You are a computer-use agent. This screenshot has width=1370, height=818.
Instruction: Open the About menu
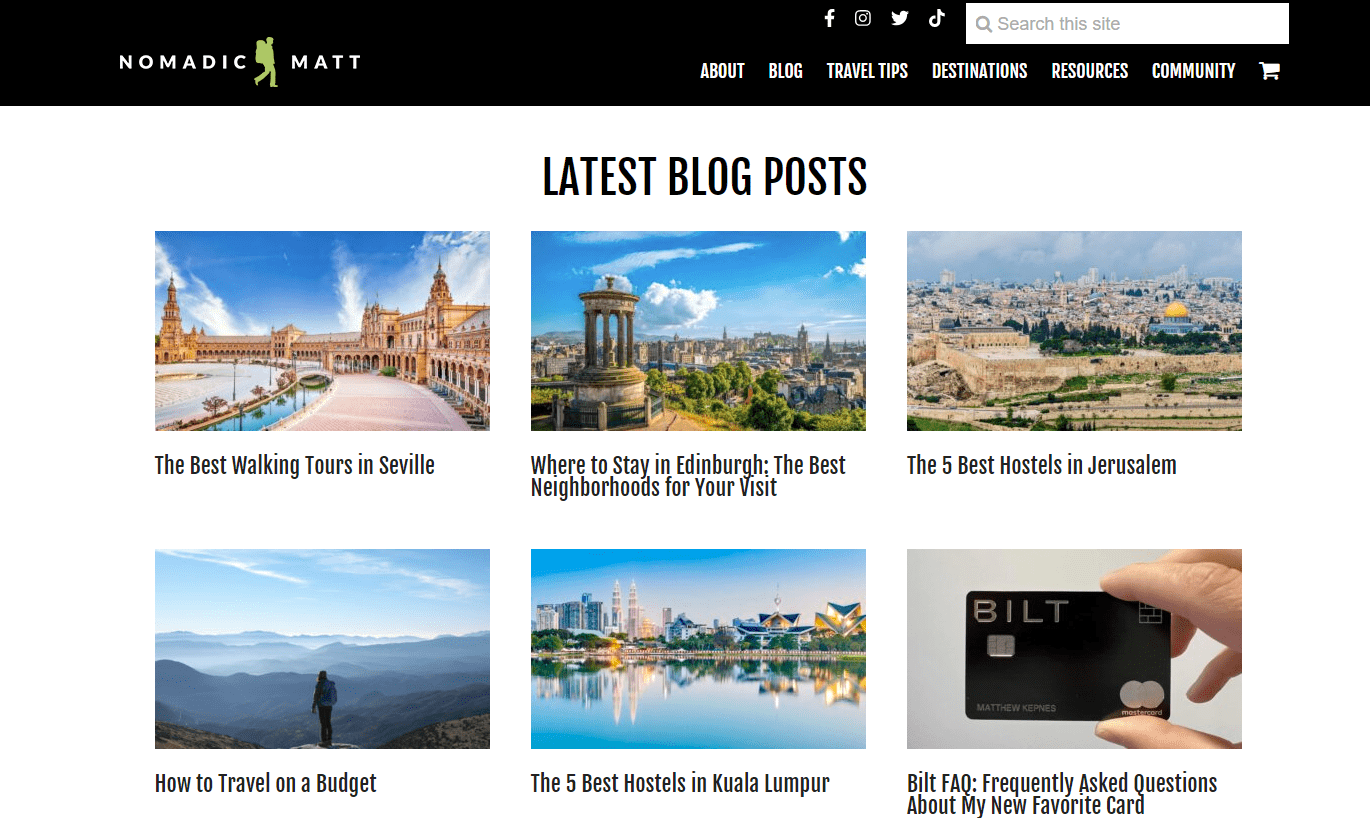pos(722,71)
